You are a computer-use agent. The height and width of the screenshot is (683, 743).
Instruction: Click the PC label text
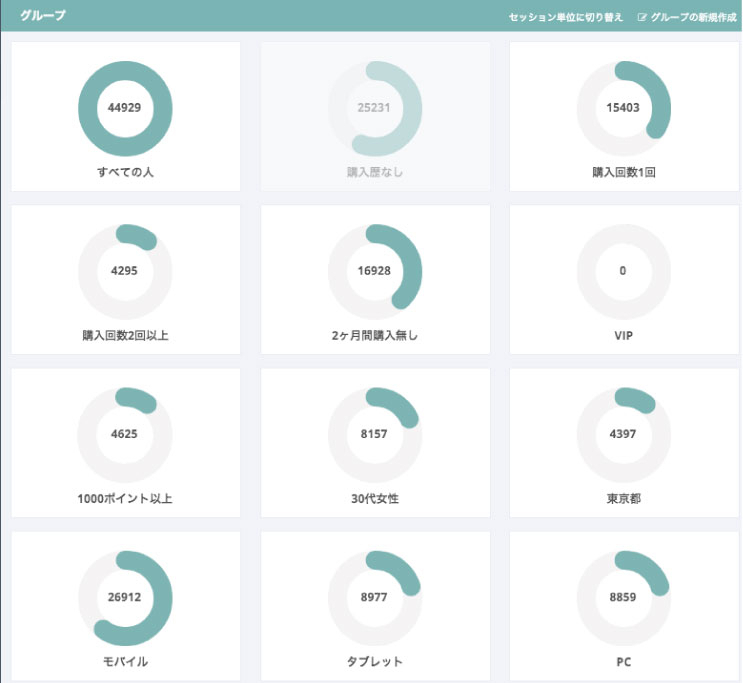[x=624, y=662]
